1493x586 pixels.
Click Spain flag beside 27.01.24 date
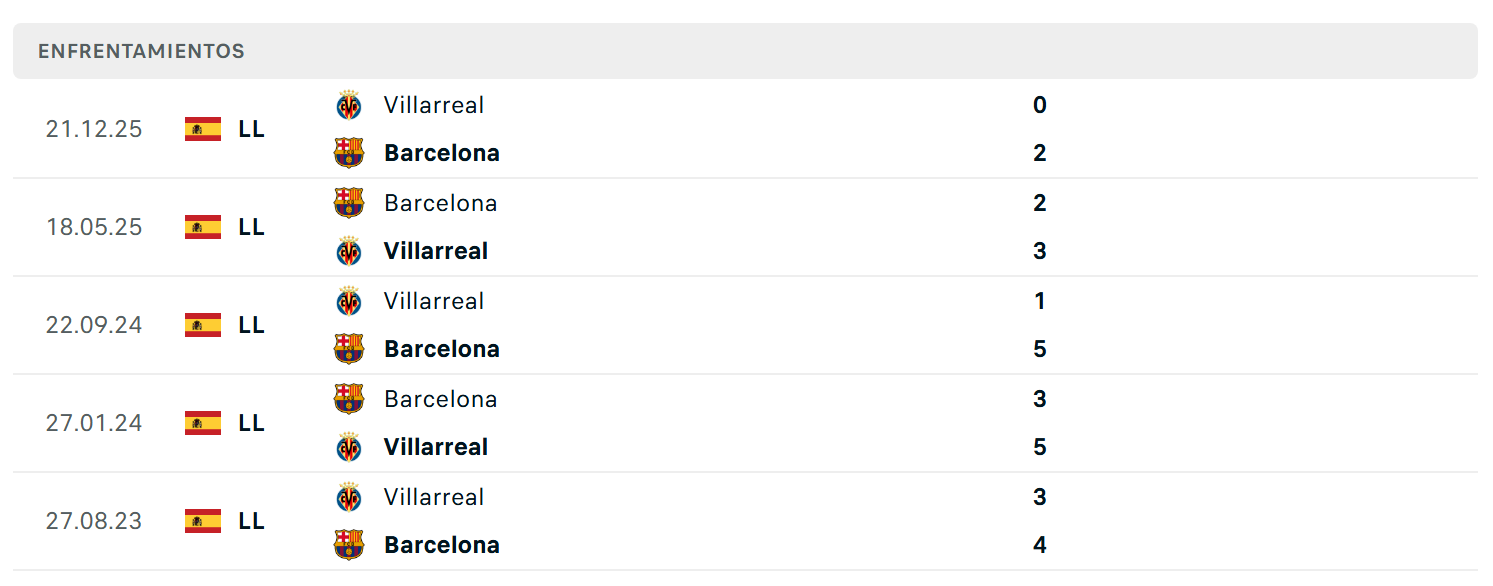coord(203,423)
